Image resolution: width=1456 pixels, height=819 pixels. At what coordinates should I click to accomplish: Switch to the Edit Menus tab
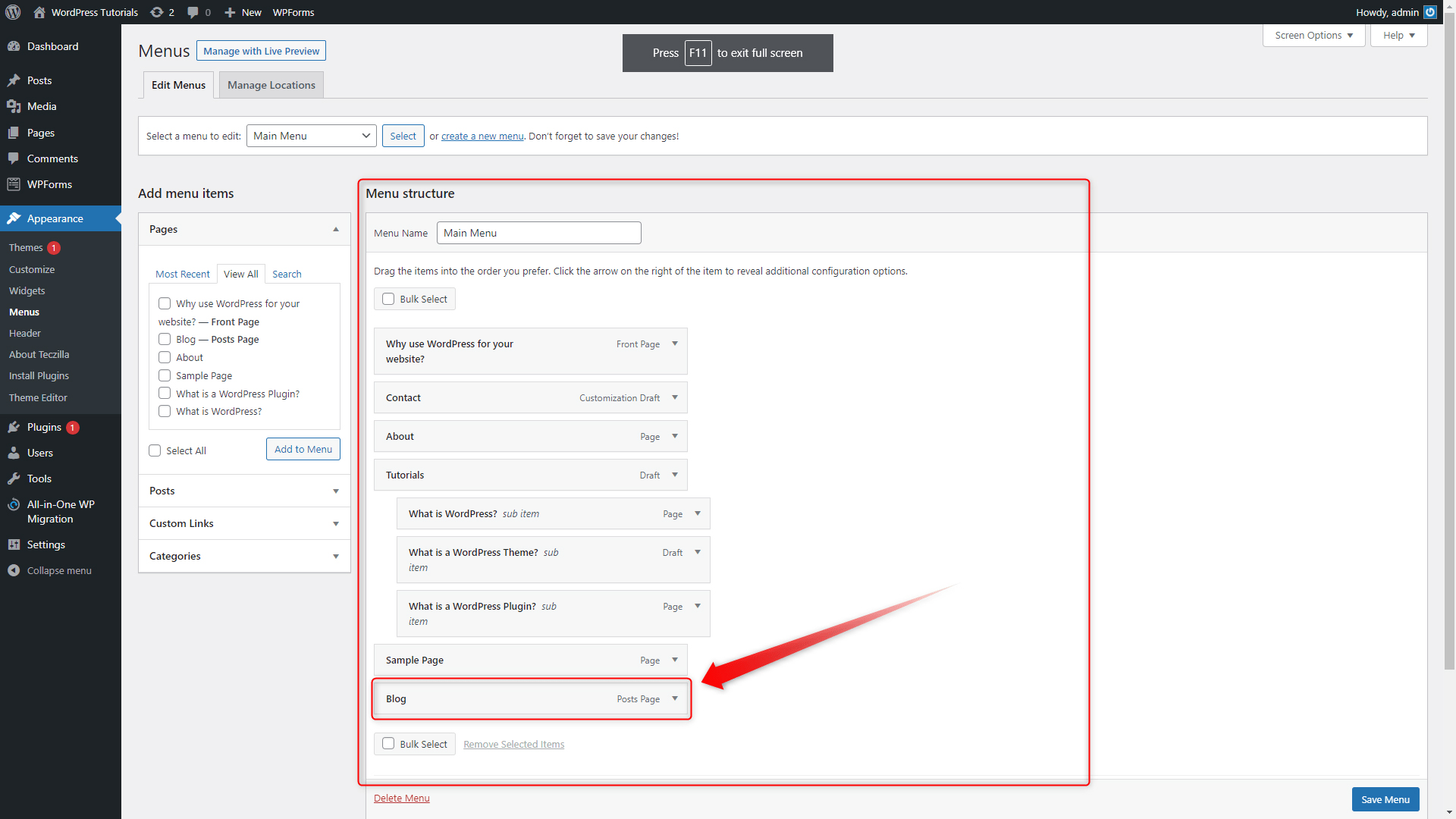coord(178,85)
